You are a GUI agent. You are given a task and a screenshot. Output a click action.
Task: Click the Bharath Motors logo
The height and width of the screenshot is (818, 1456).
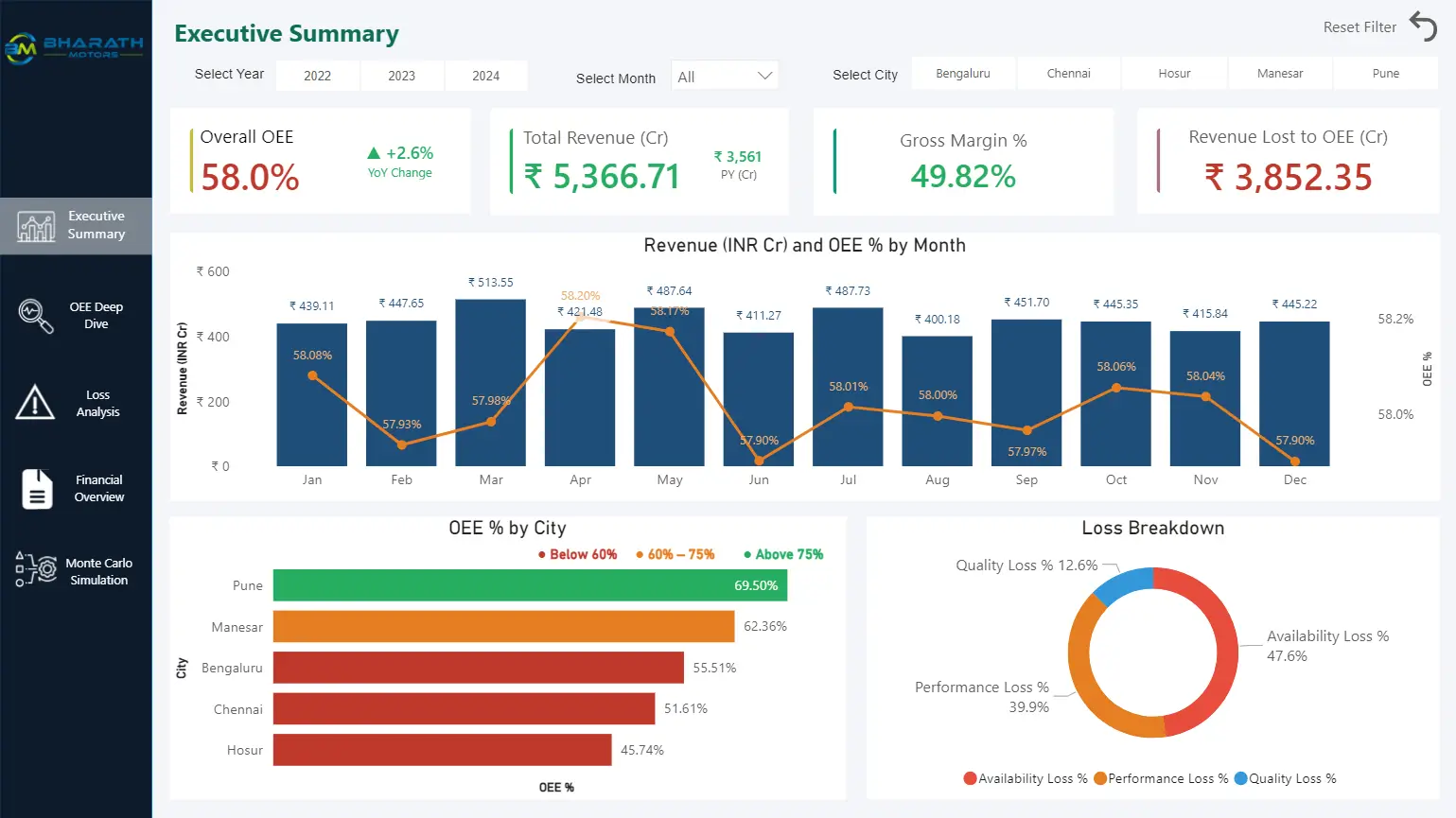point(74,43)
